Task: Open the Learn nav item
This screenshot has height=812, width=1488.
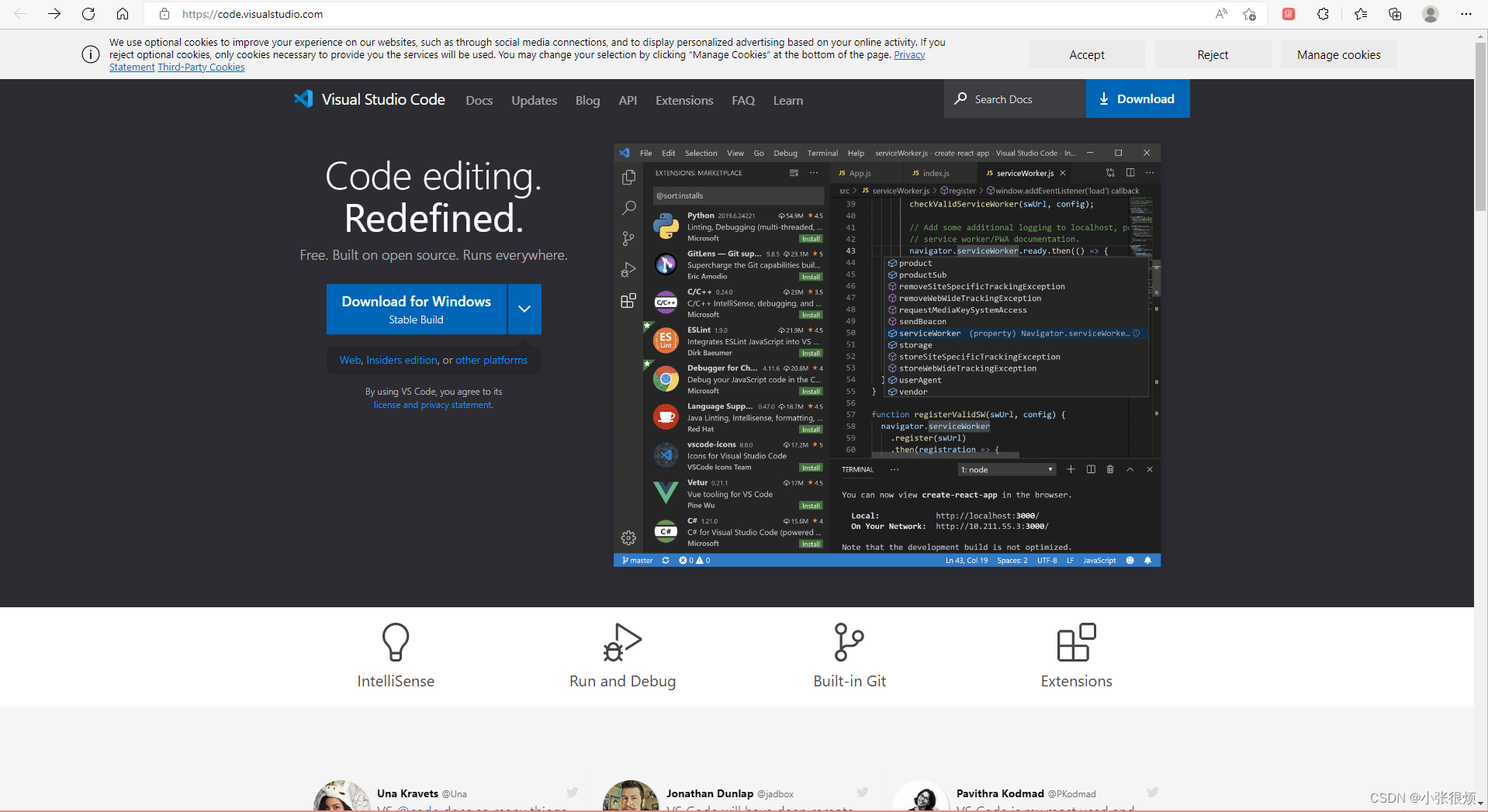Action: pos(788,101)
